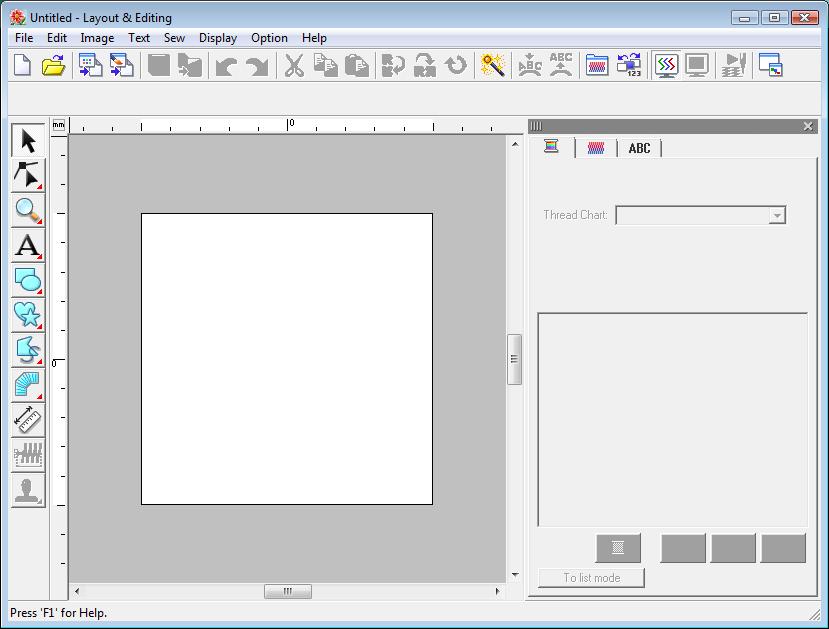Click the horizontal scrollbar thumb
This screenshot has height=629, width=829.
pos(288,591)
